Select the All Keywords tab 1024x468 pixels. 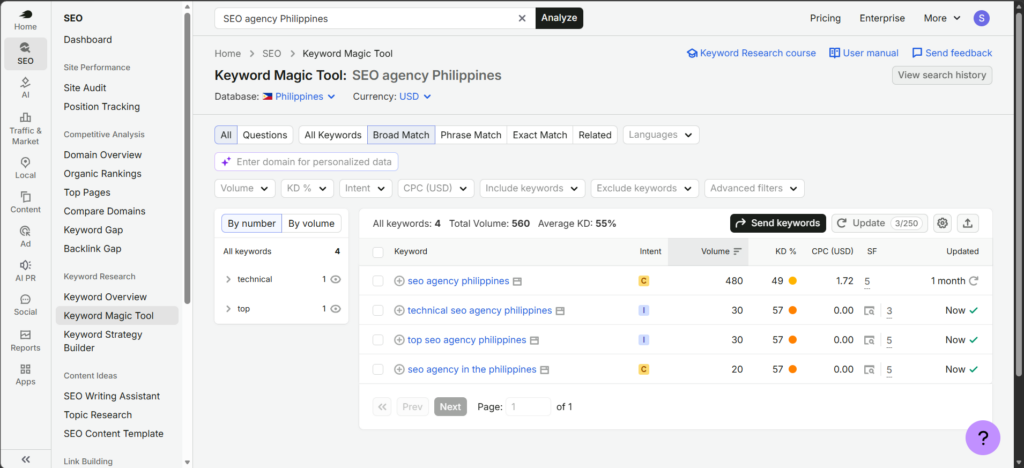pyautogui.click(x=333, y=135)
